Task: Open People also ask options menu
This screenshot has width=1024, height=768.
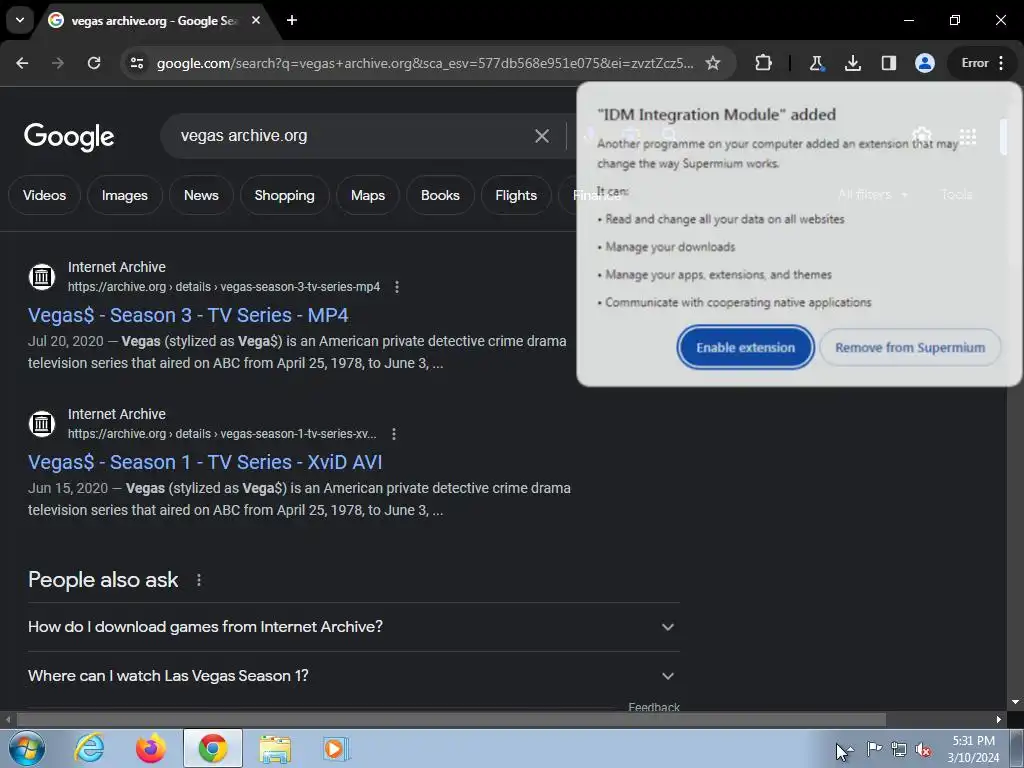Action: coord(199,580)
